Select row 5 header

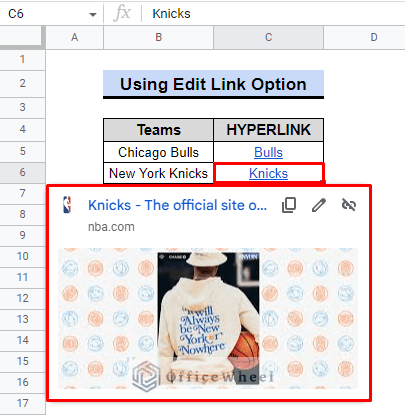pyautogui.click(x=22, y=151)
